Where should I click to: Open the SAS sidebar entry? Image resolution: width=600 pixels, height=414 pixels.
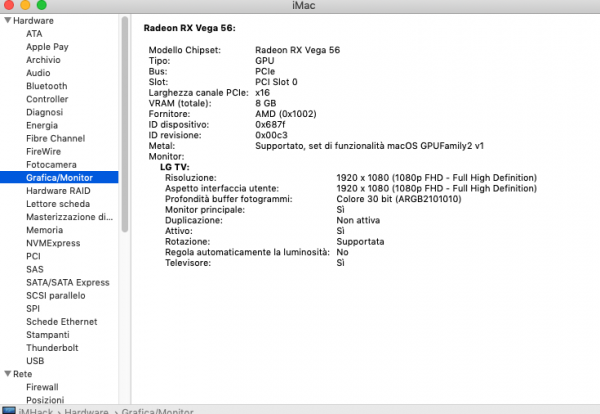click(x=35, y=269)
